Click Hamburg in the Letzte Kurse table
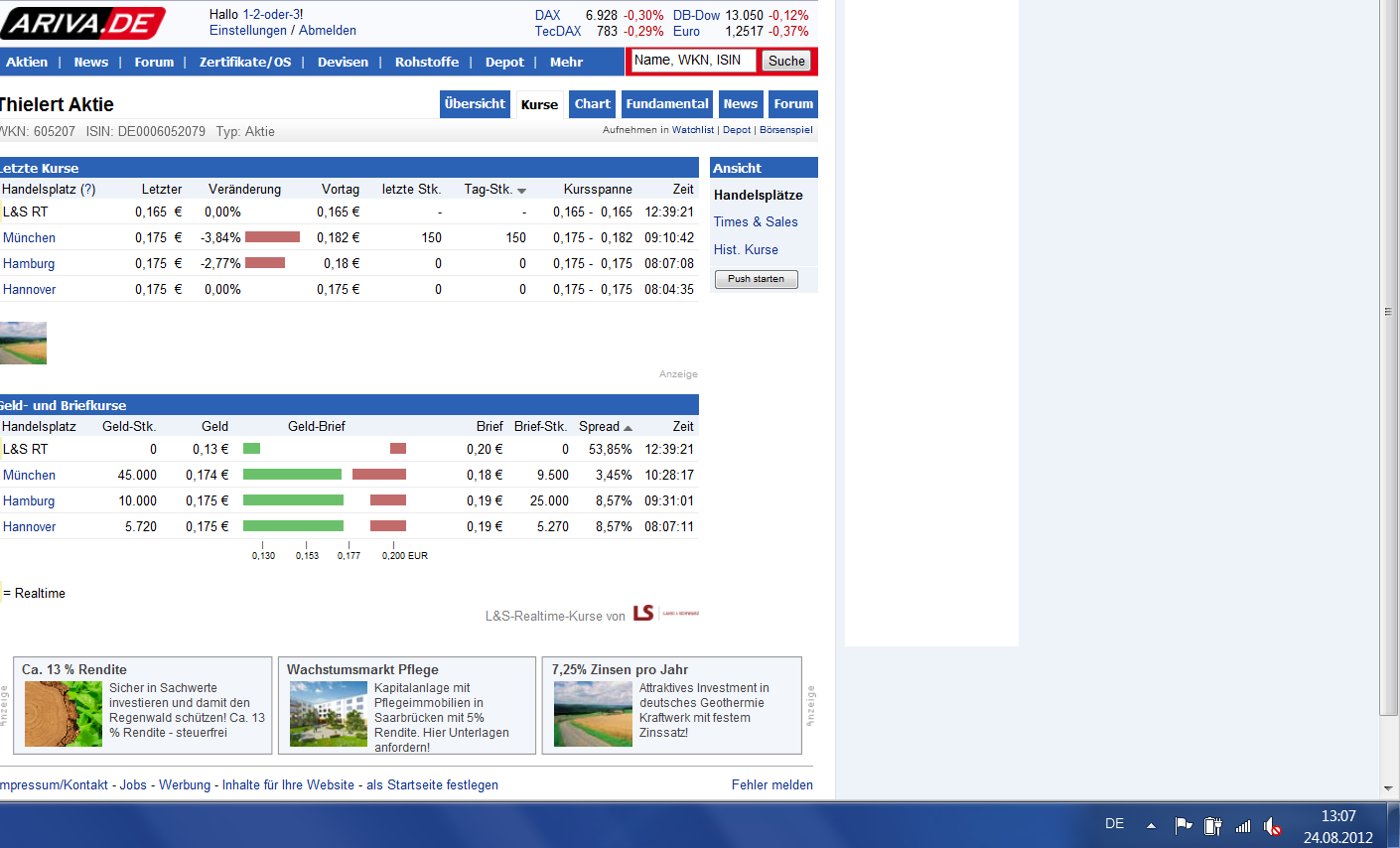The width and height of the screenshot is (1400, 848). pos(29,263)
